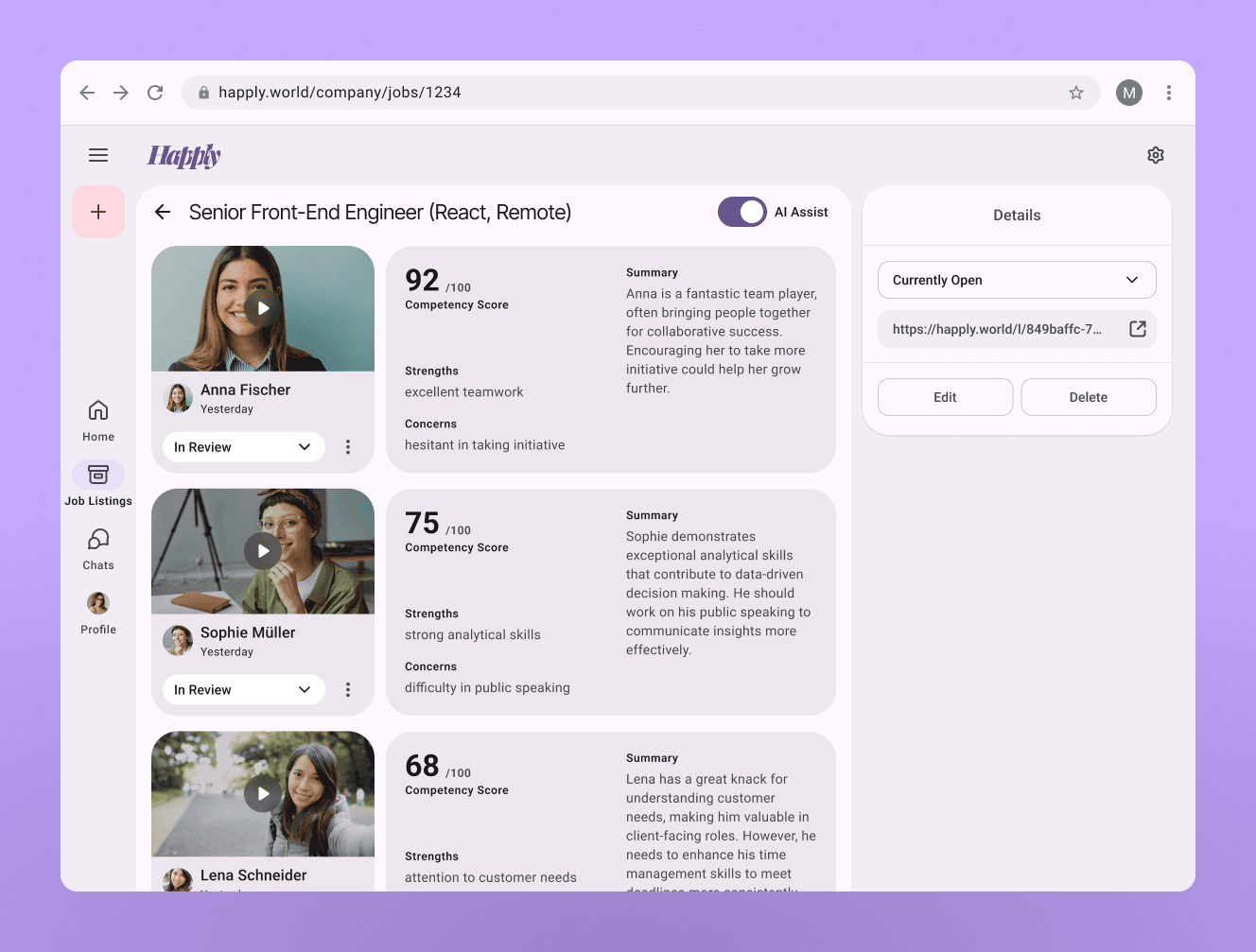Return to job listings via back arrow
Image resolution: width=1256 pixels, height=952 pixels.
163,212
